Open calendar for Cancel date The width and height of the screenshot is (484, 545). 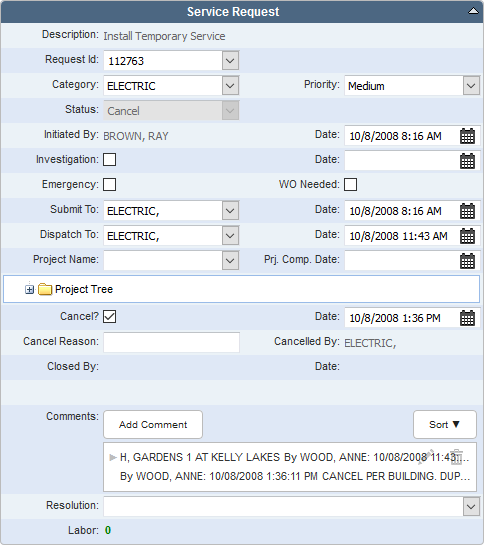[467, 318]
